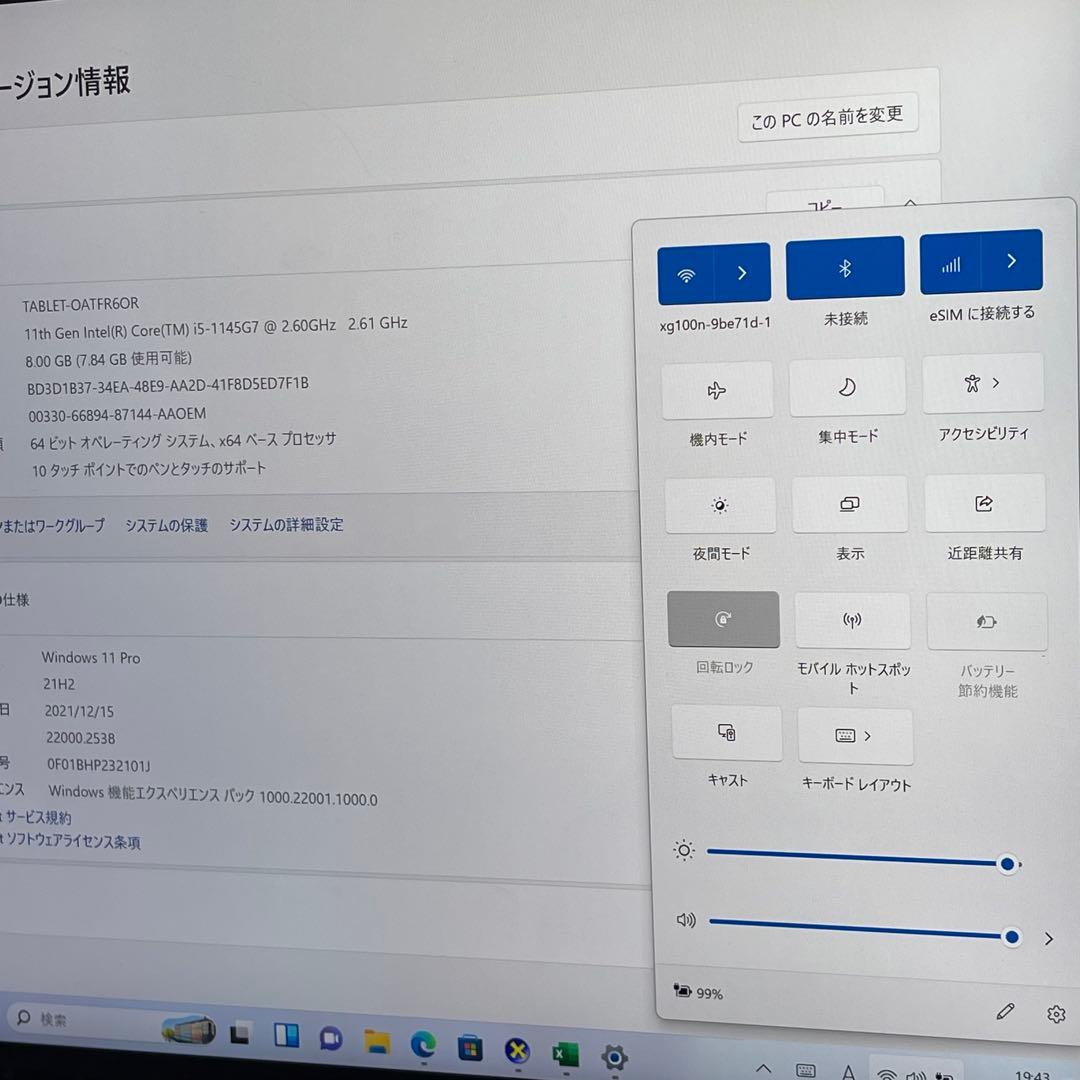Open the 'システムの詳細設定' link
The image size is (1080, 1080).
286,525
